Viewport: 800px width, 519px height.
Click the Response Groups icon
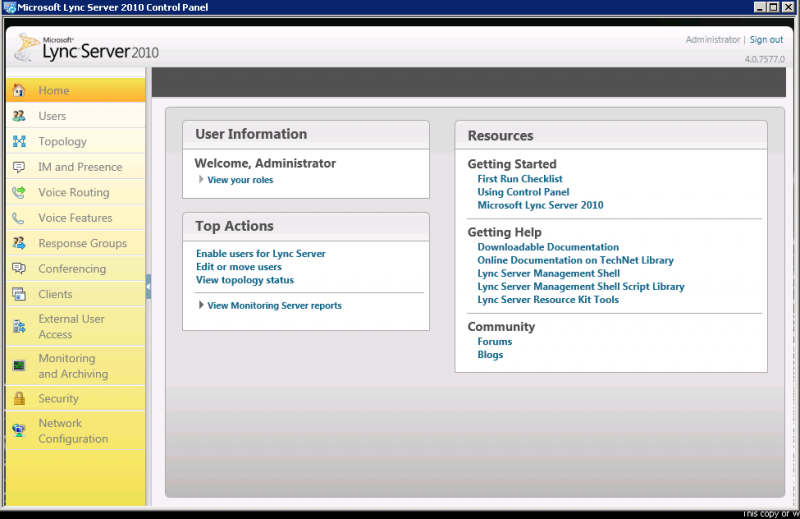point(19,243)
